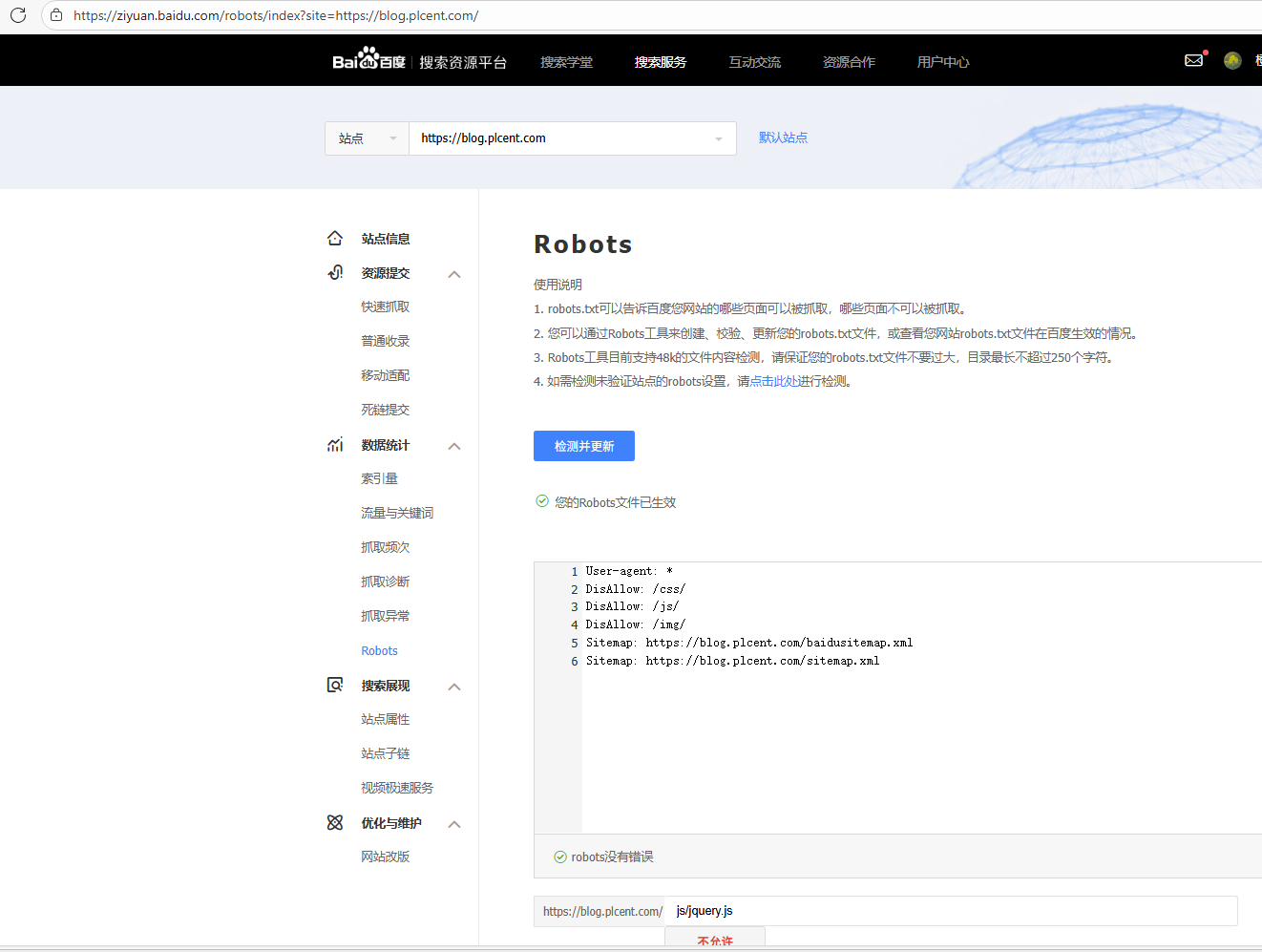Image resolution: width=1262 pixels, height=952 pixels.
Task: Open the blog.plcent.com site selector dropdown
Action: tap(572, 138)
